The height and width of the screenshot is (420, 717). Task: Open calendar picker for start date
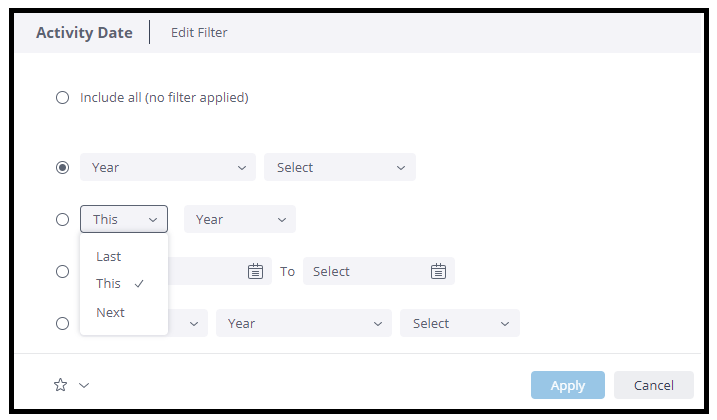(255, 271)
